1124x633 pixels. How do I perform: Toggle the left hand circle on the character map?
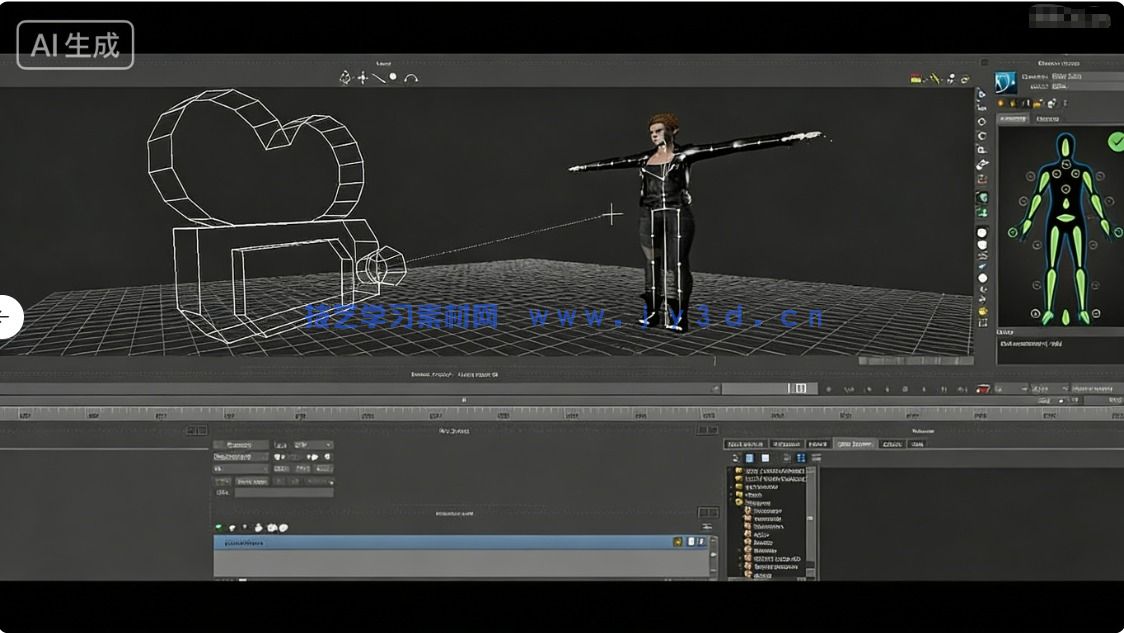point(1013,231)
